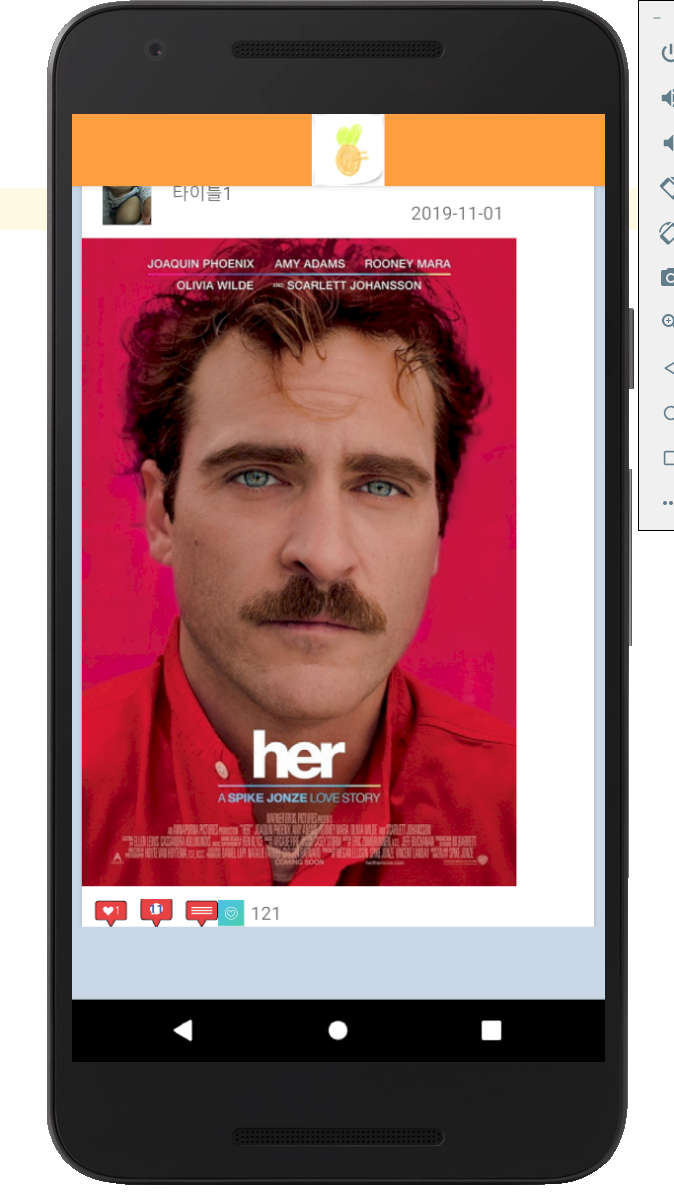Click the emulator power button icon
This screenshot has width=674, height=1204.
pos(668,54)
